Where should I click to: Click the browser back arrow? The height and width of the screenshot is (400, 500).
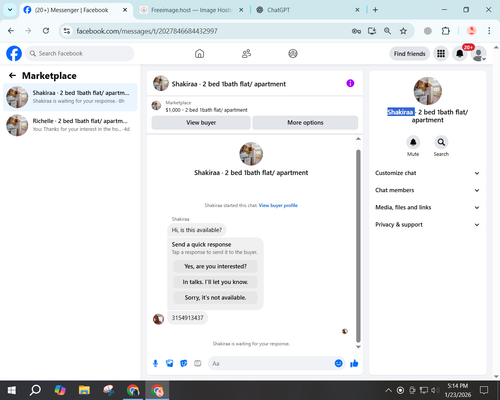11,31
